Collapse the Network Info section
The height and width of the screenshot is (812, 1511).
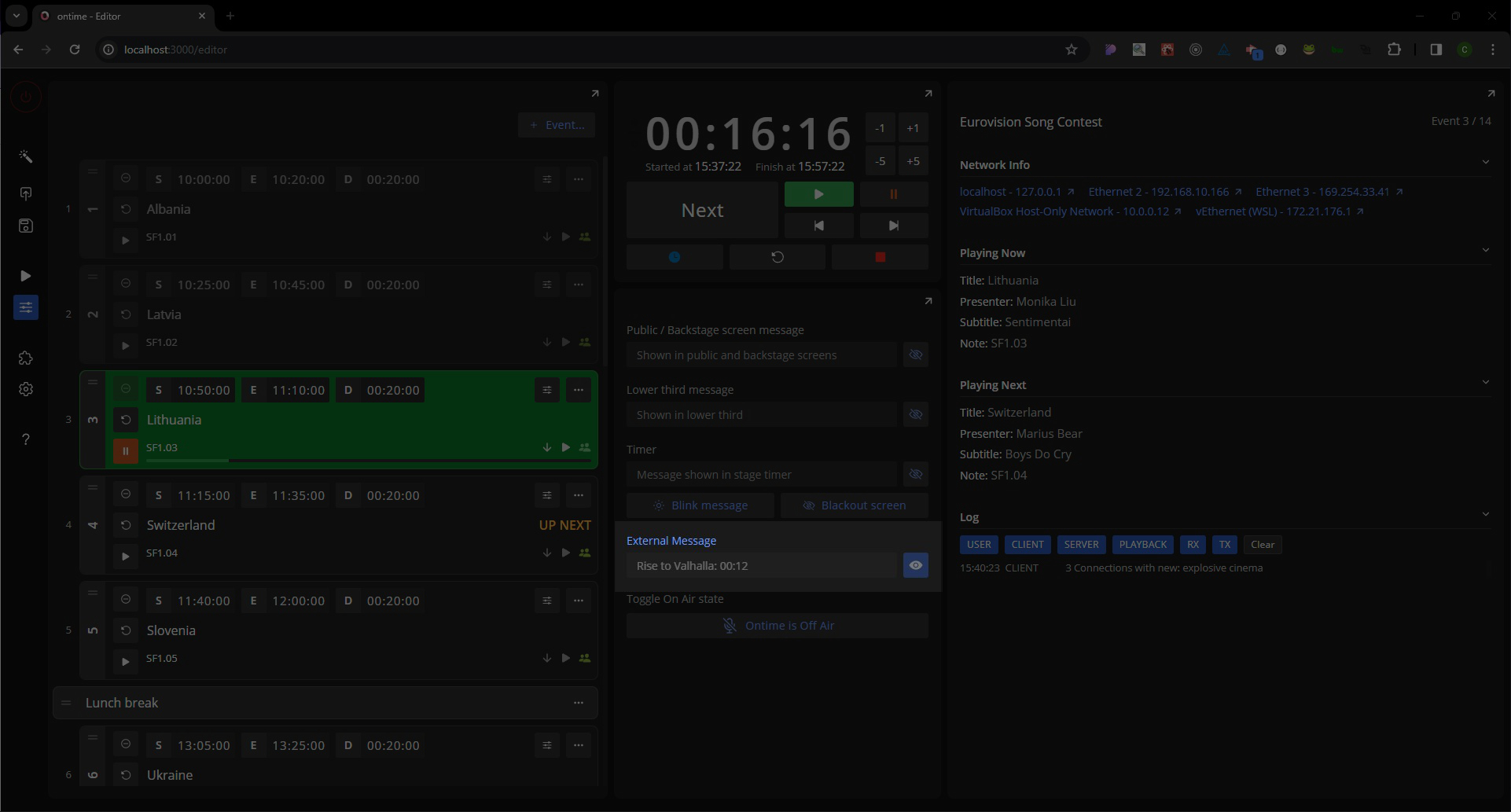1485,163
